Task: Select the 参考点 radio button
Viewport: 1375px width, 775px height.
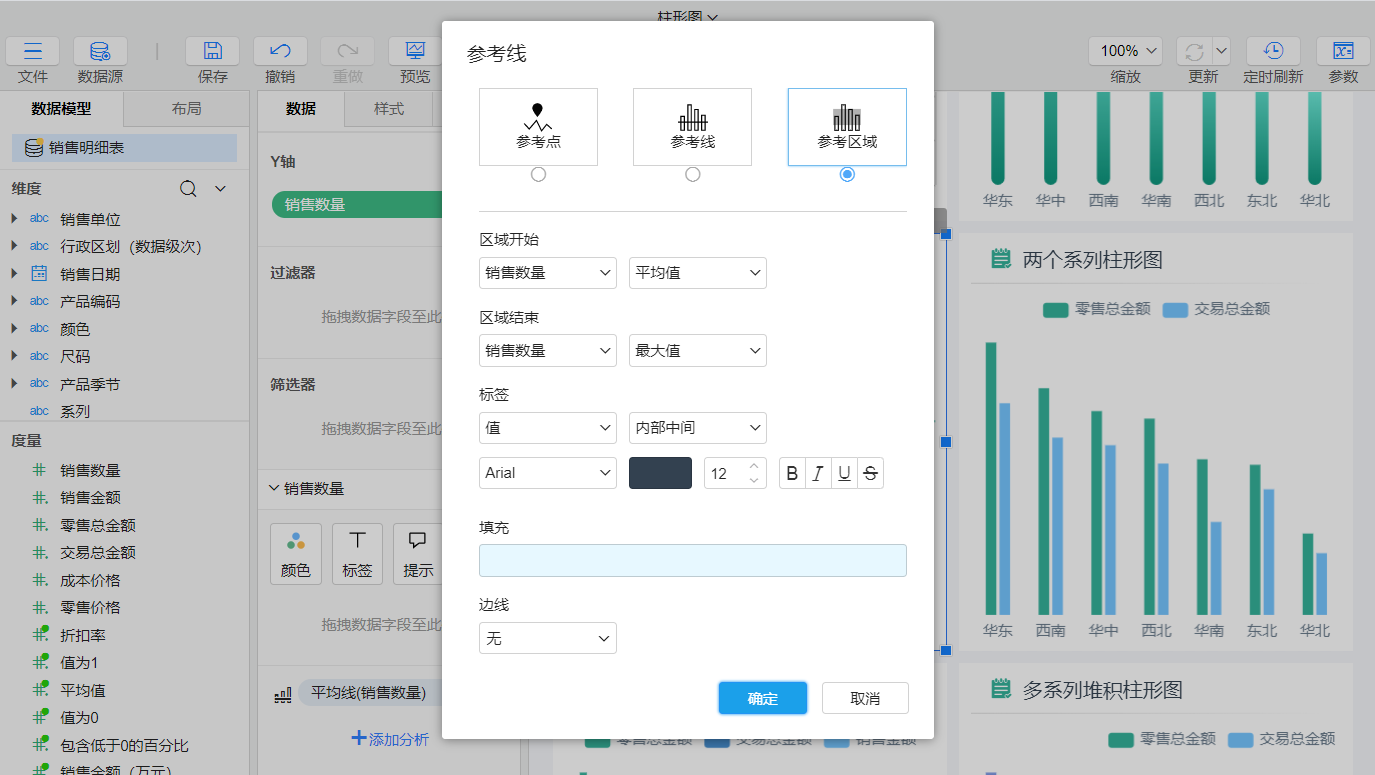Action: point(538,173)
